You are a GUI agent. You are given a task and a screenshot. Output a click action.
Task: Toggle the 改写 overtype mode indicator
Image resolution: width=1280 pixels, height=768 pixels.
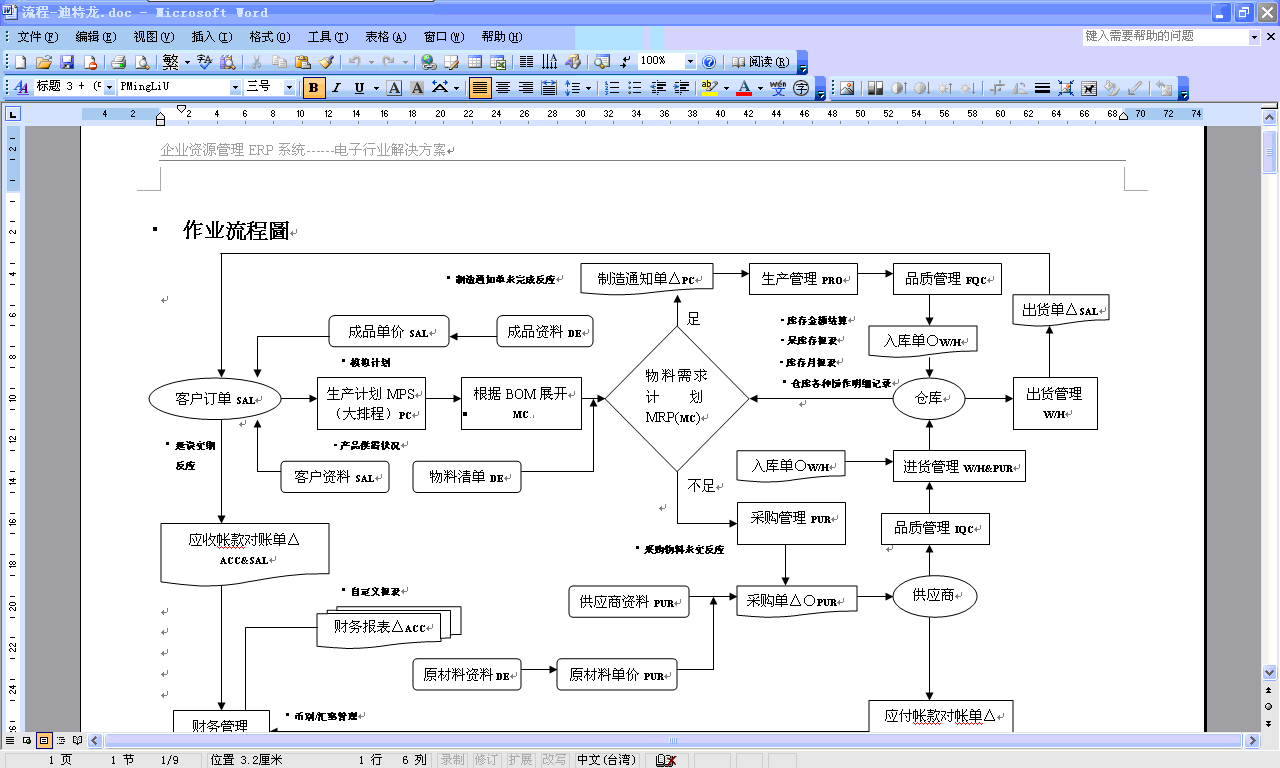point(553,760)
